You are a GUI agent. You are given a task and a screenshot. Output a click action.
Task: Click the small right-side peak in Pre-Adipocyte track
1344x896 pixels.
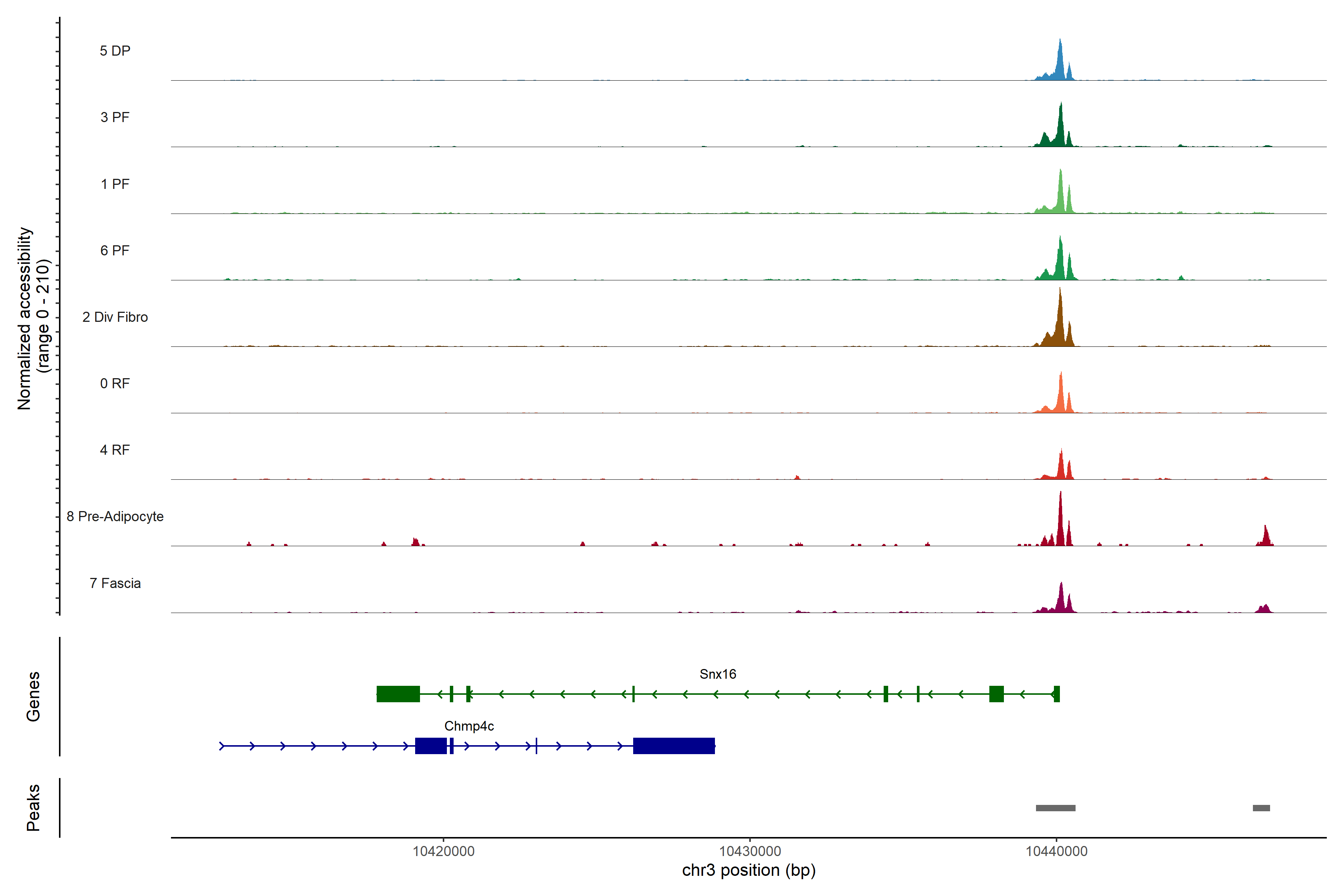[x=1265, y=538]
